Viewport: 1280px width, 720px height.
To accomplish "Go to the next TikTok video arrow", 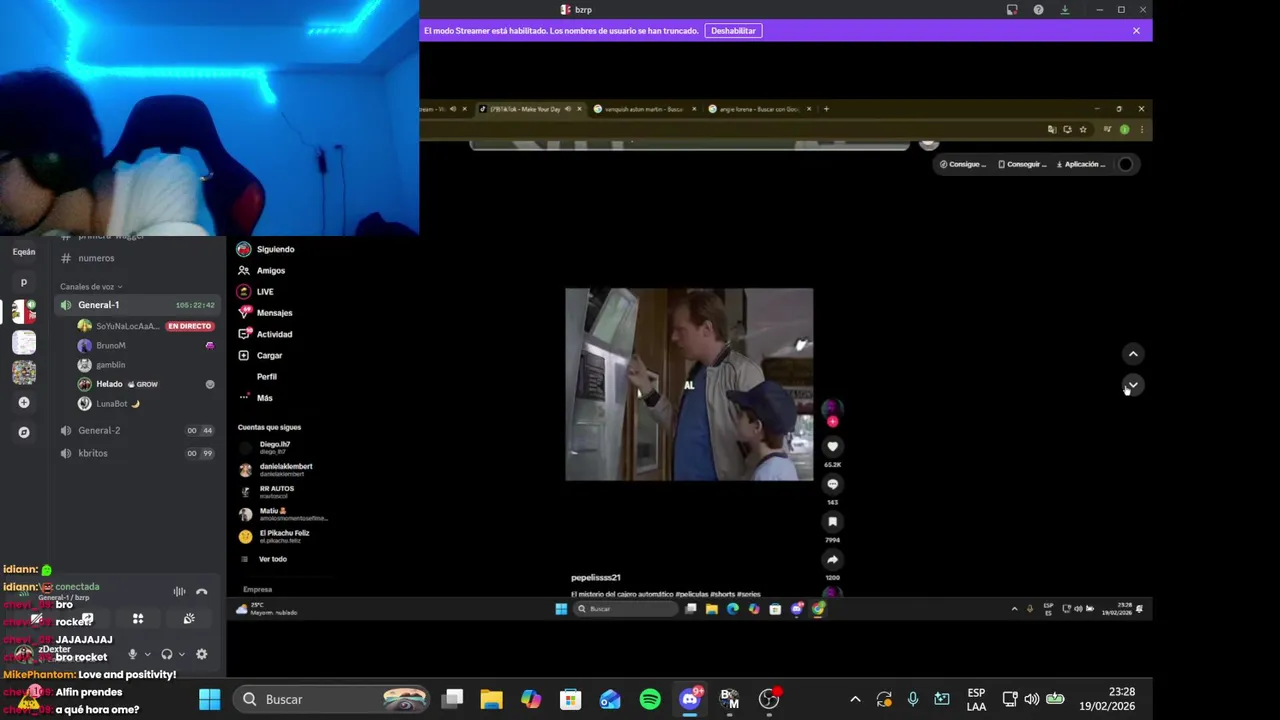I will click(x=1133, y=384).
